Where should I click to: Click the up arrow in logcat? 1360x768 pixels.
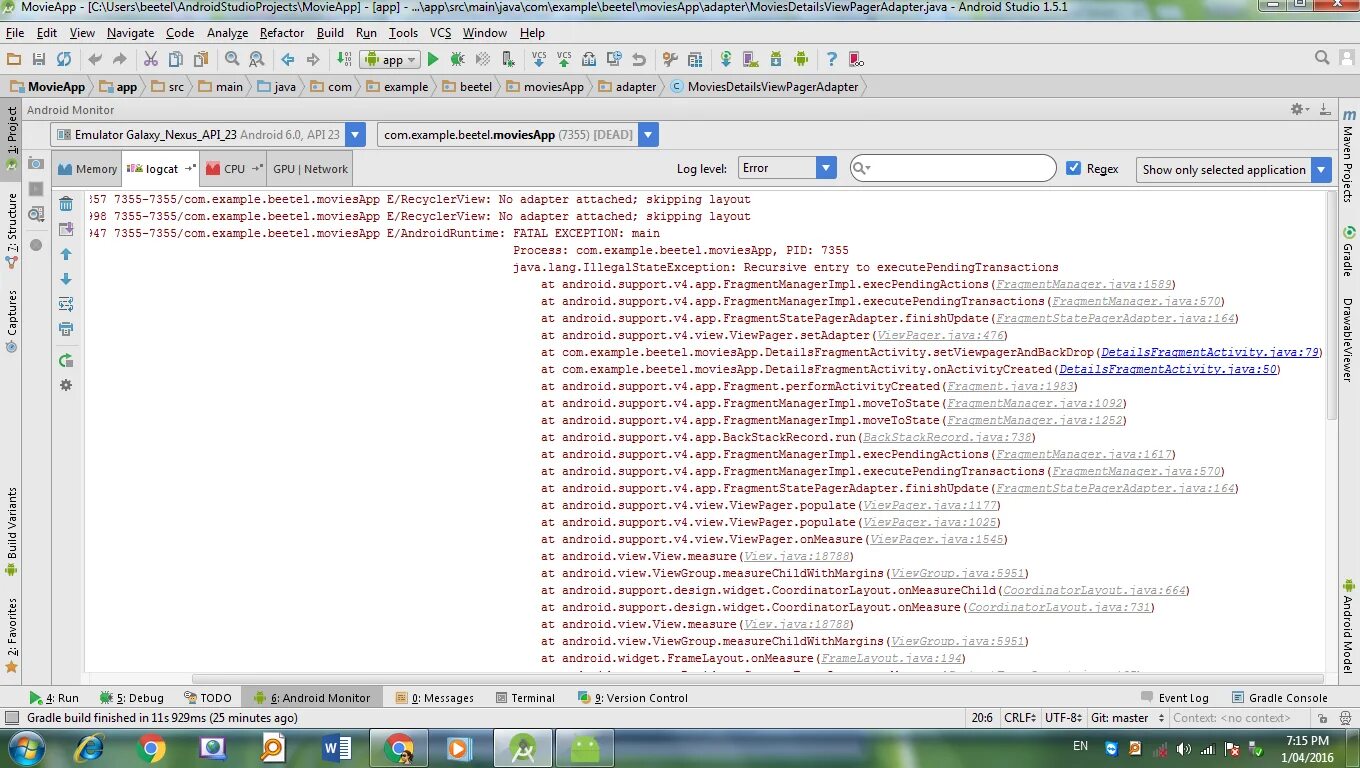pos(66,254)
